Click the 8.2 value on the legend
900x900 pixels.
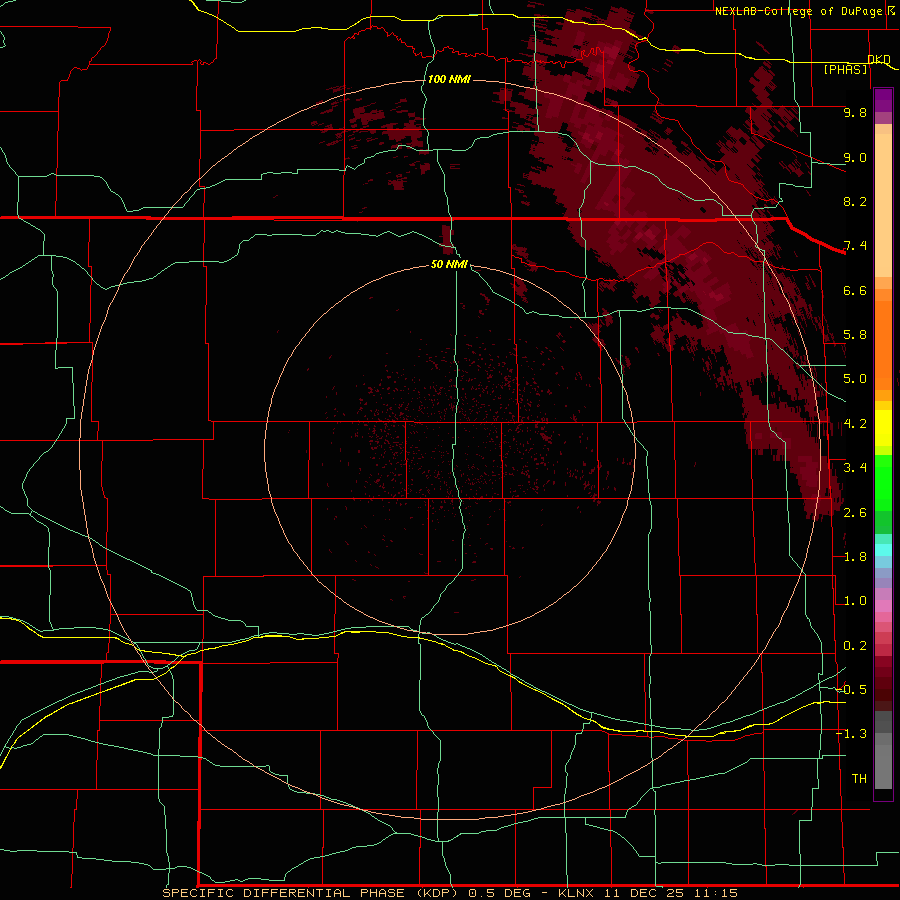tap(855, 201)
